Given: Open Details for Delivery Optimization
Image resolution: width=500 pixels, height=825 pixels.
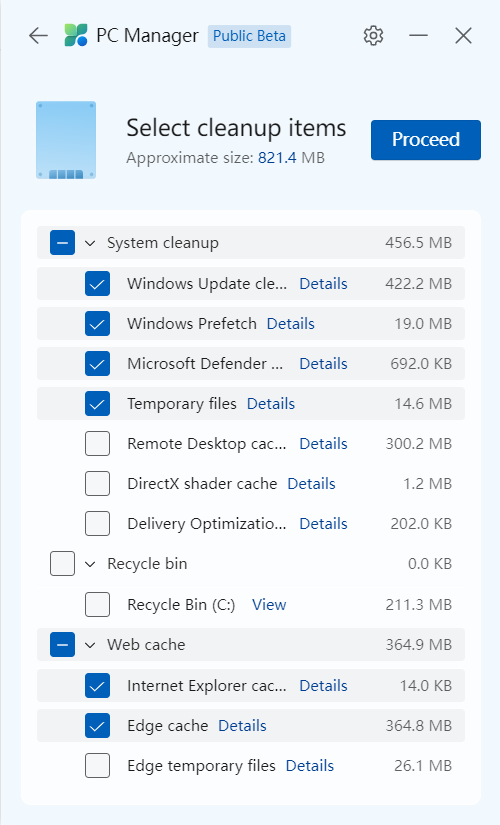Looking at the screenshot, I should tap(323, 524).
